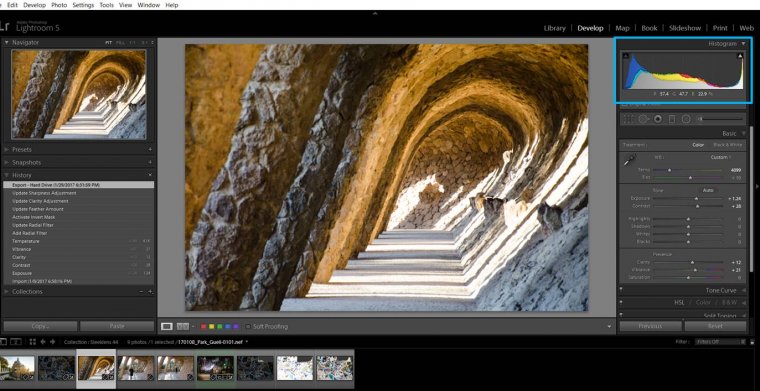Screen dimensions: 760x391
Task: Open toolbar options dropdown arrow
Action: (x=610, y=327)
